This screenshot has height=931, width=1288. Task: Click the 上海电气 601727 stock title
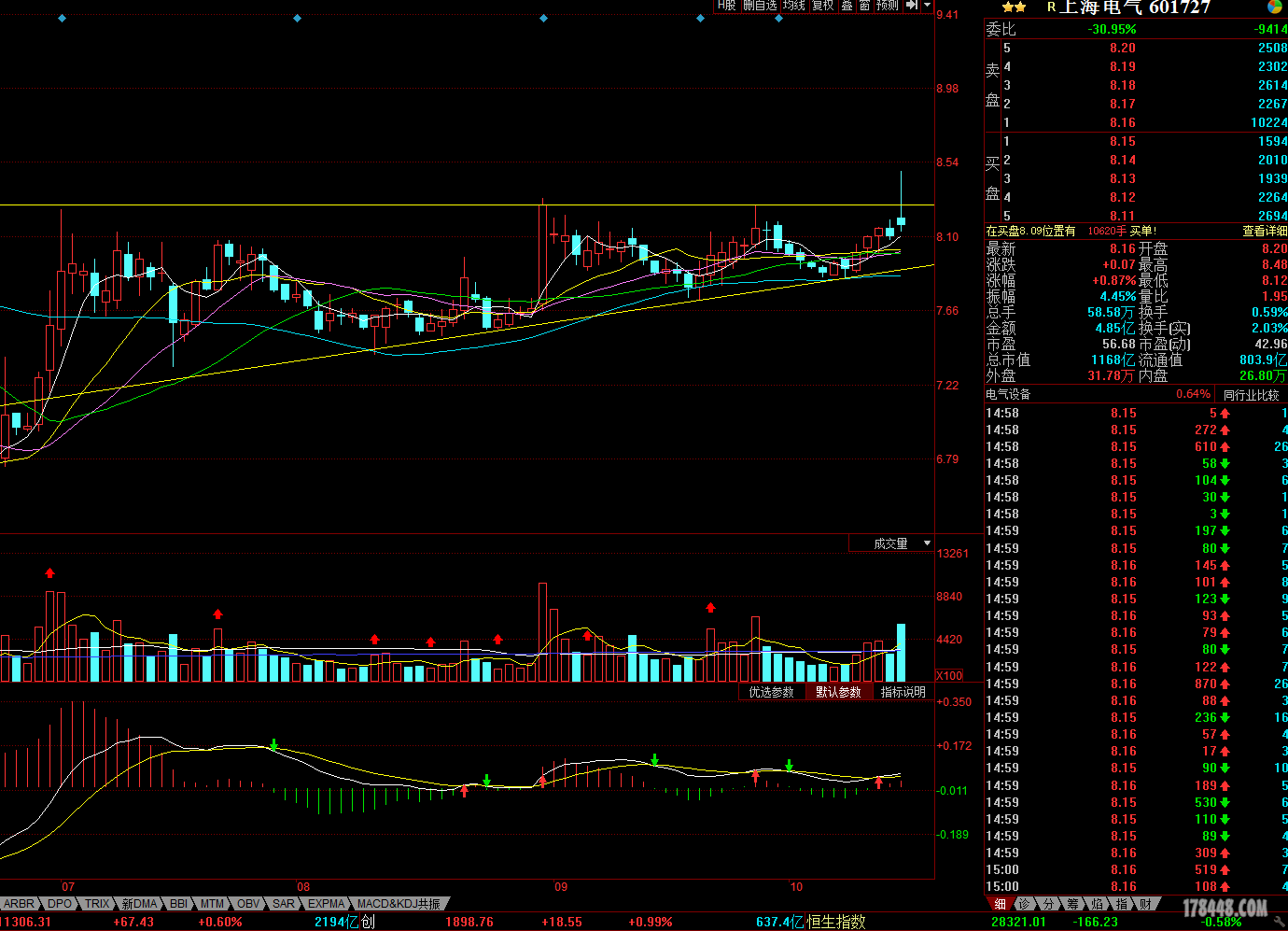tap(1135, 7)
